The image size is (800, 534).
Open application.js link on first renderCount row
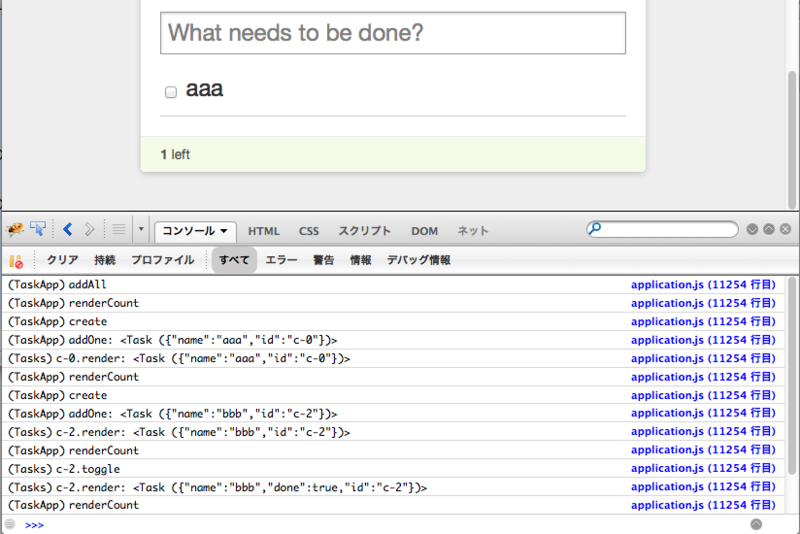click(703, 303)
